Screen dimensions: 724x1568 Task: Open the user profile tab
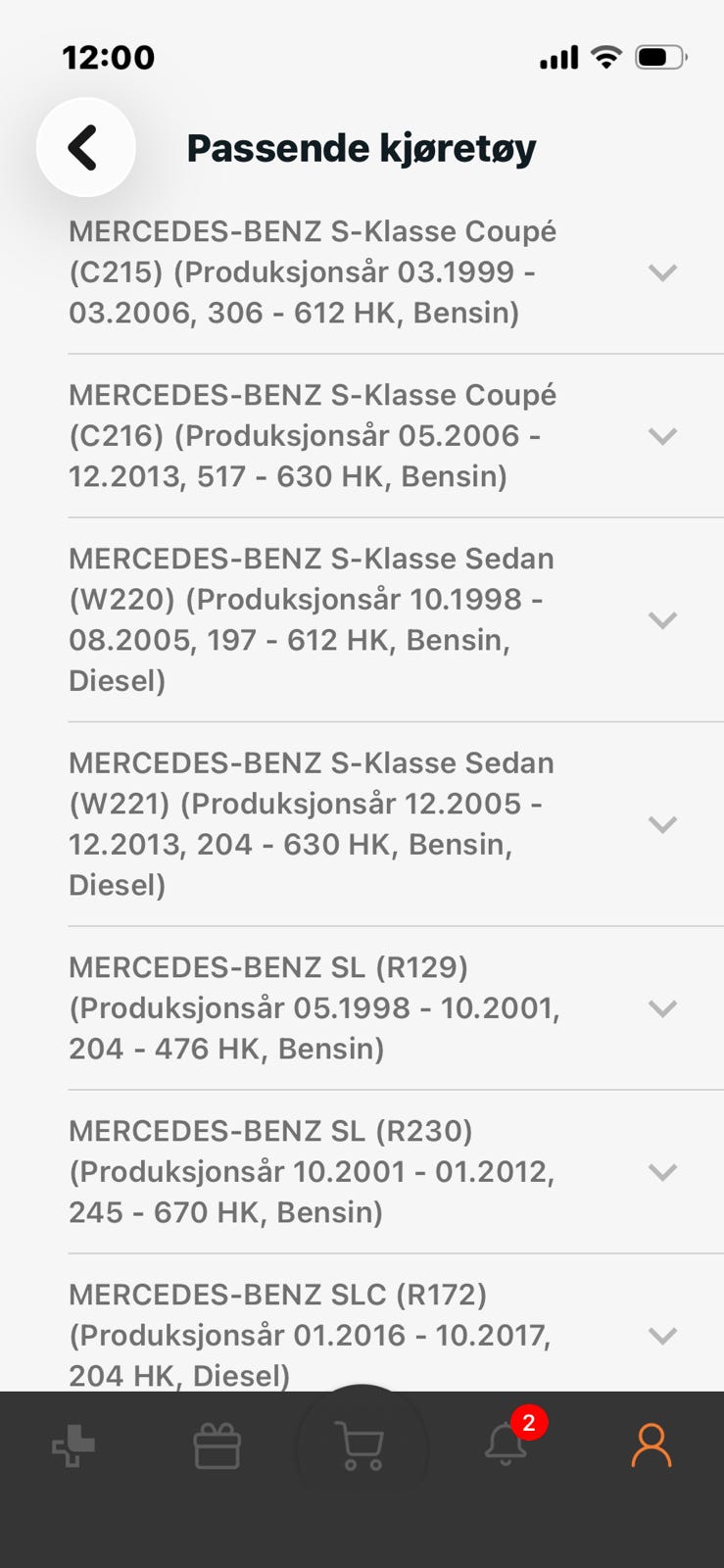[x=651, y=1445]
